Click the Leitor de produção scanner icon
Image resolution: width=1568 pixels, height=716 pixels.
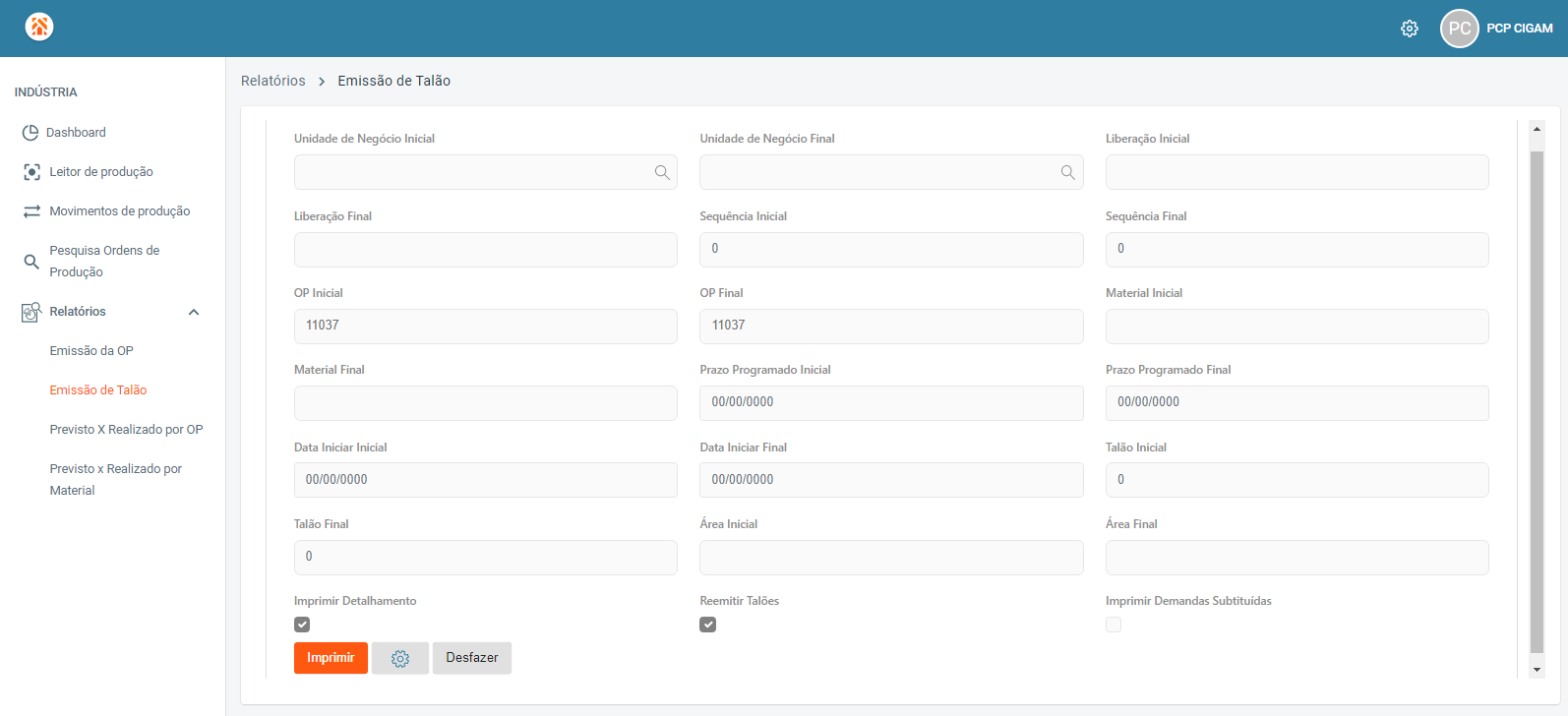tap(31, 172)
